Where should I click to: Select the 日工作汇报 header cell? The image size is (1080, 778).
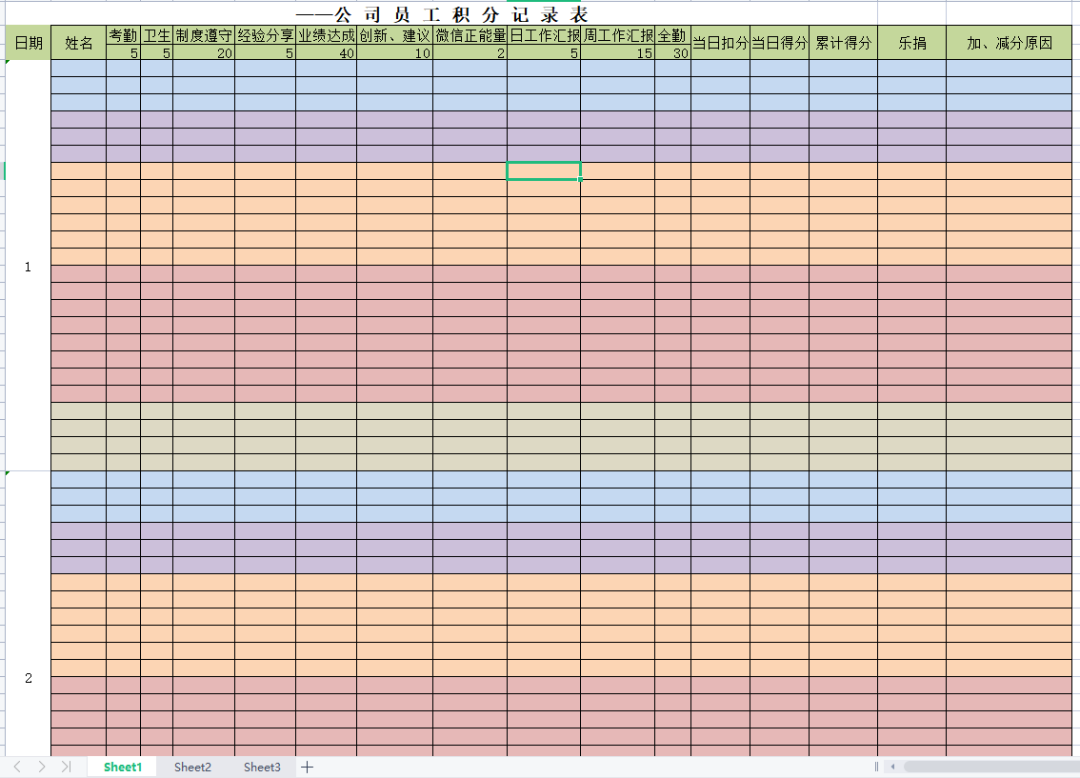544,35
